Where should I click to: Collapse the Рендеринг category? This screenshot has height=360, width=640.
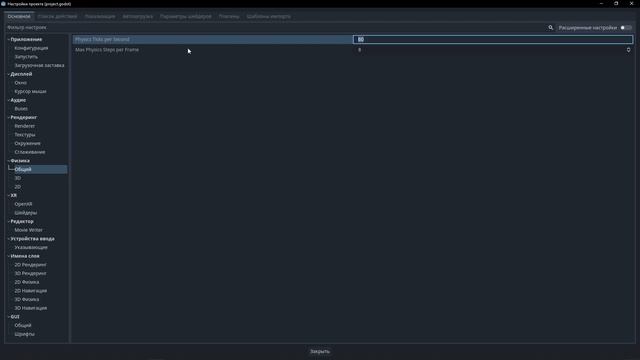coord(9,118)
